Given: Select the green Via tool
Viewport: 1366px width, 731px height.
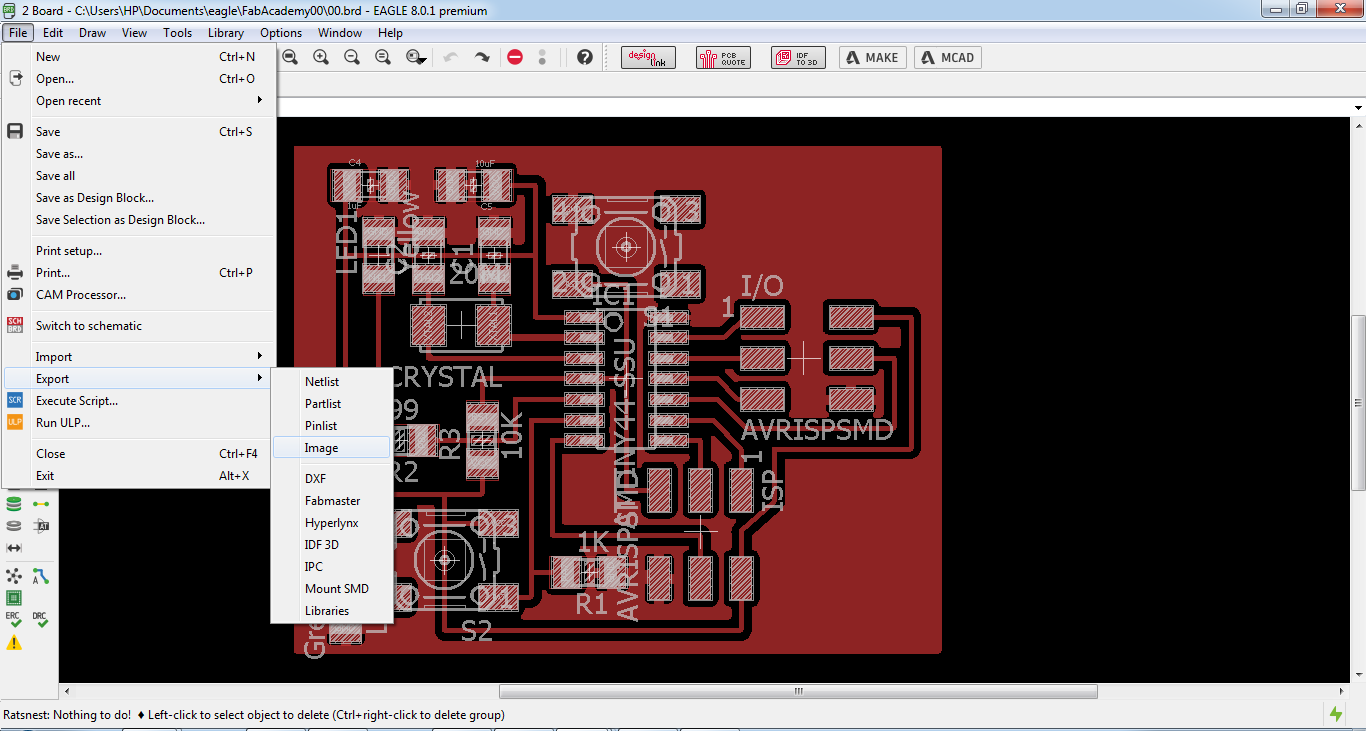Looking at the screenshot, I should [14, 504].
